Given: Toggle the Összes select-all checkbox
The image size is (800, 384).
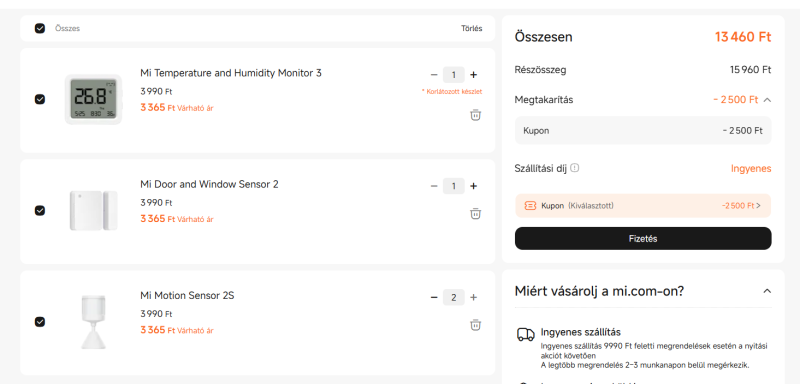Looking at the screenshot, I should (x=40, y=28).
